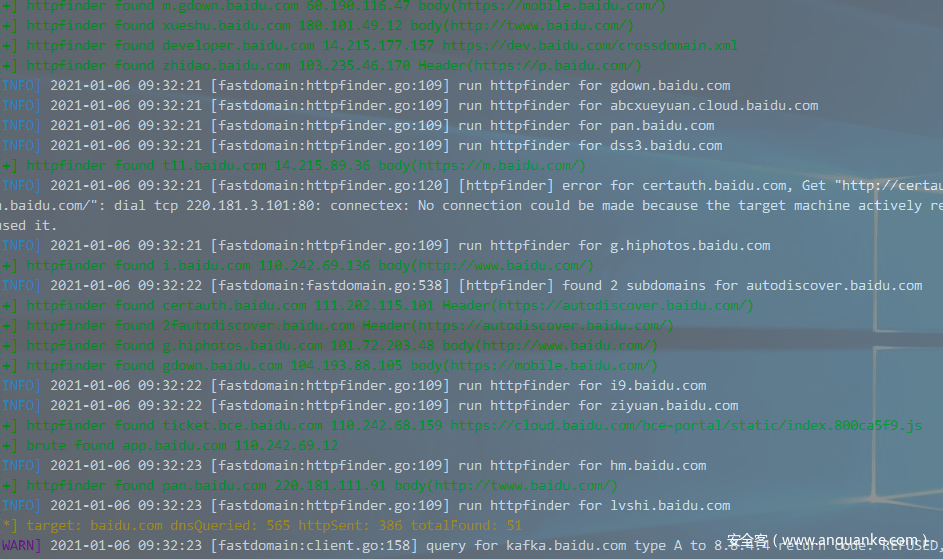Click 'httpfinder found certauth.baidu.com' green line
943x559 pixels.
click(377, 305)
